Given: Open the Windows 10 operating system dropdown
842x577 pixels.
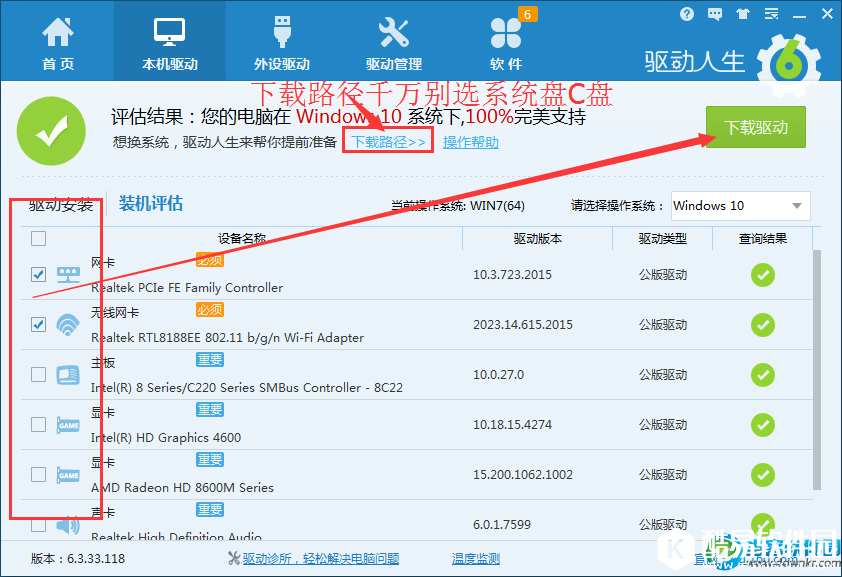Looking at the screenshot, I should pos(740,205).
